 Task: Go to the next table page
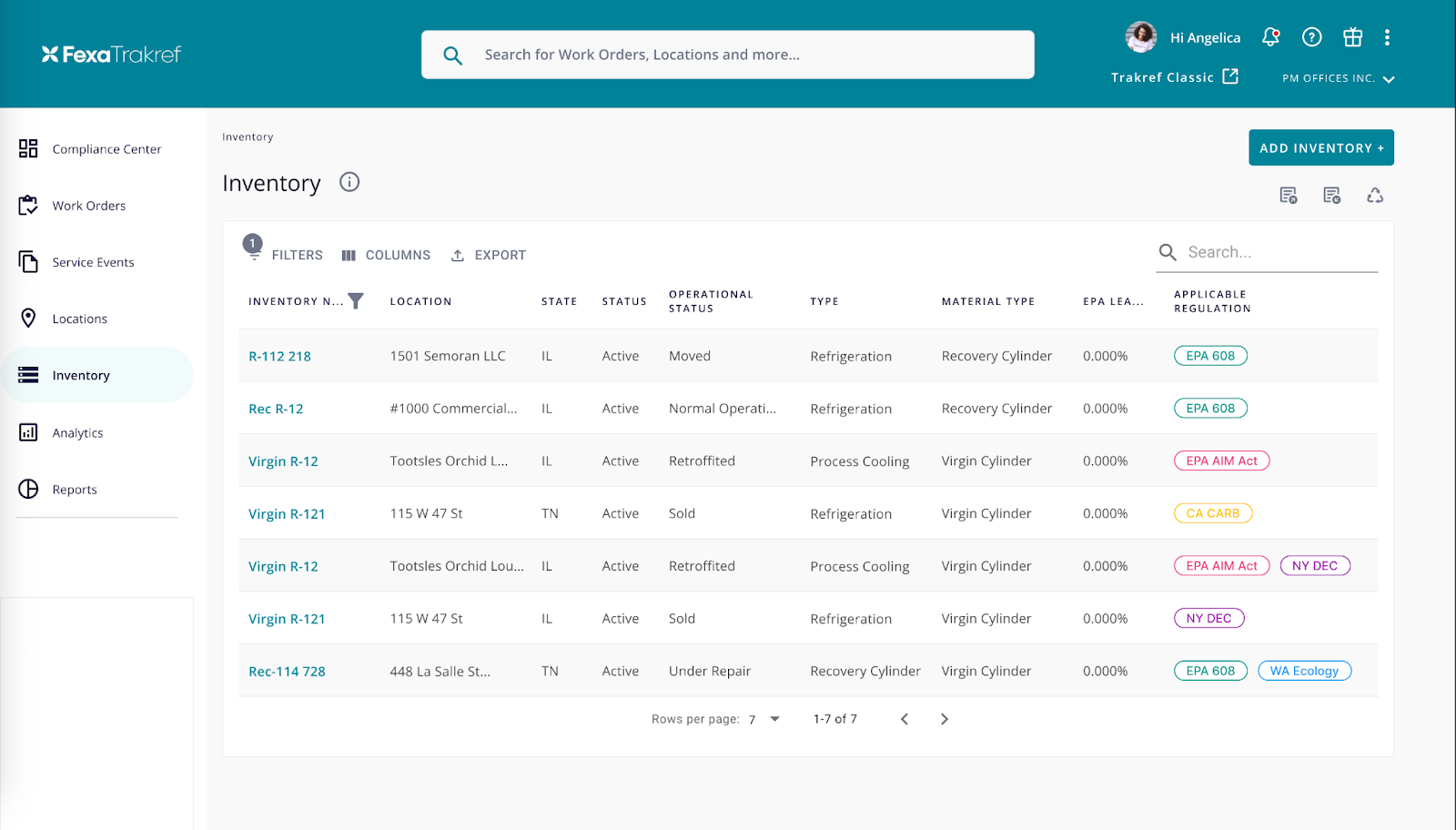click(945, 719)
